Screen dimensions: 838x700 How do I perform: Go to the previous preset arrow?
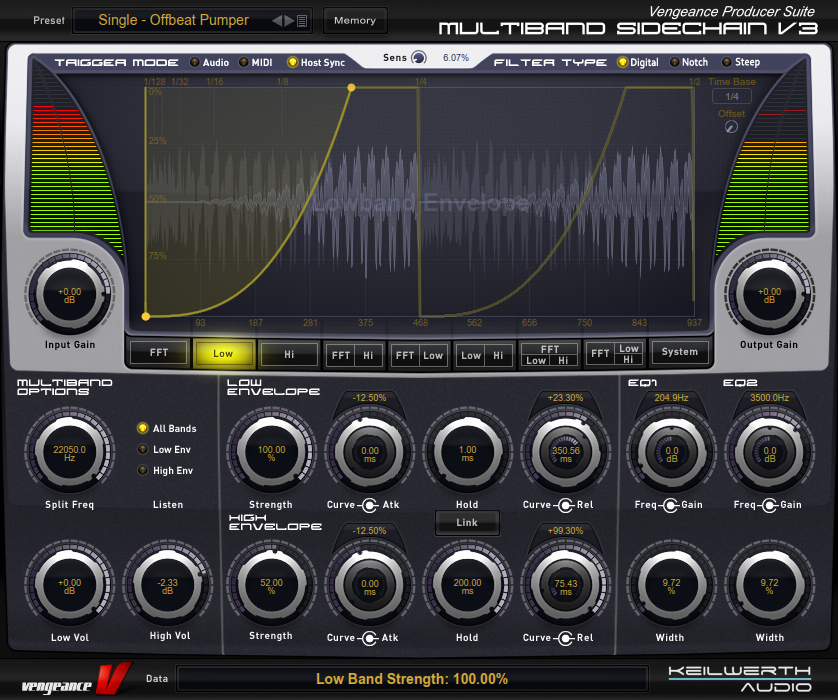point(277,20)
